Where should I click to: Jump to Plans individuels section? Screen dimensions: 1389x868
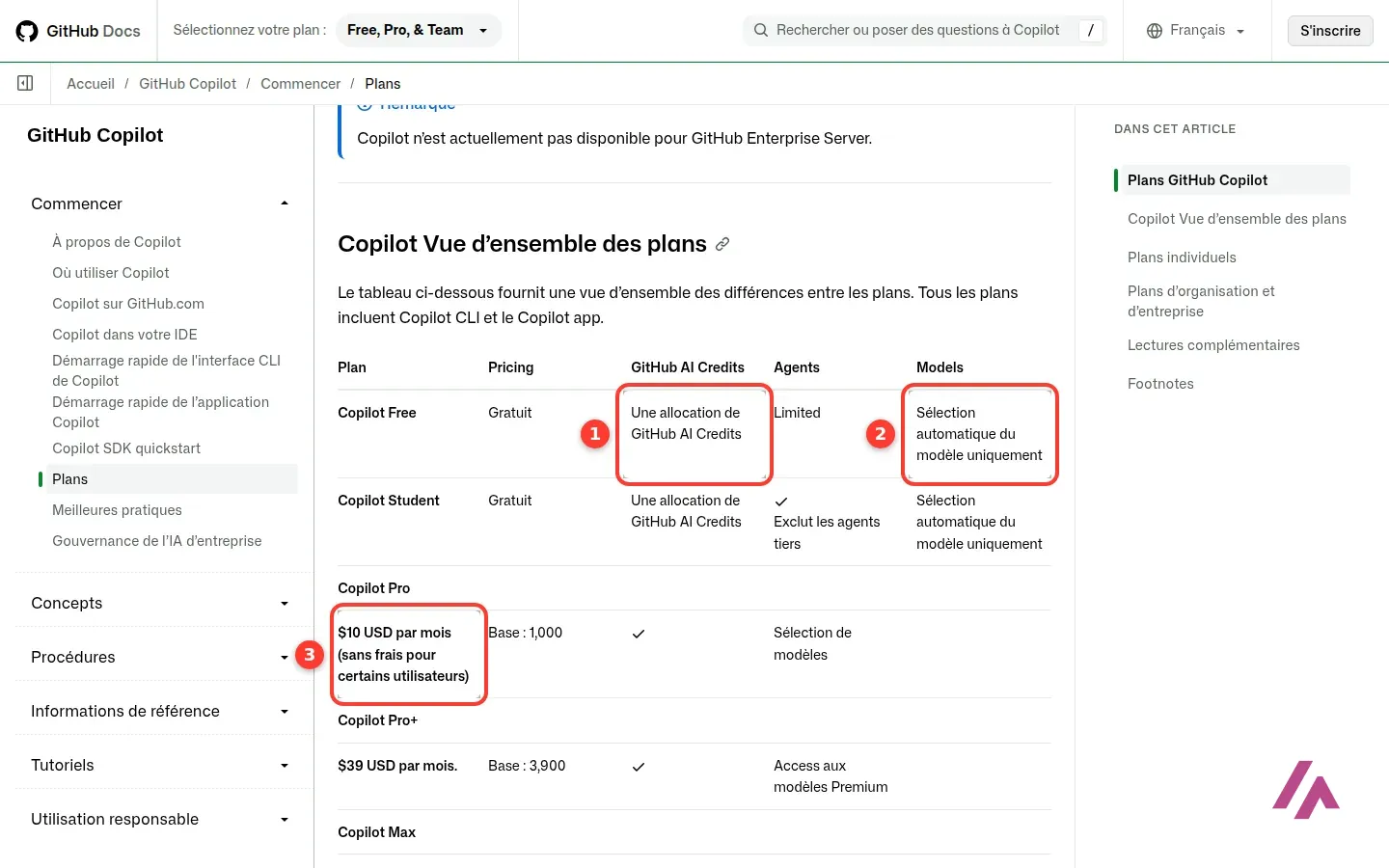tap(1182, 258)
